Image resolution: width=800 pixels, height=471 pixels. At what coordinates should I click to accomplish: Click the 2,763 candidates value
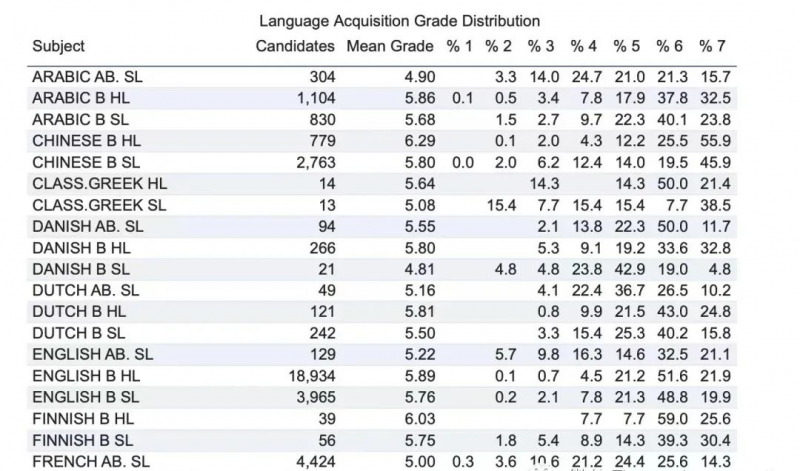pos(316,162)
